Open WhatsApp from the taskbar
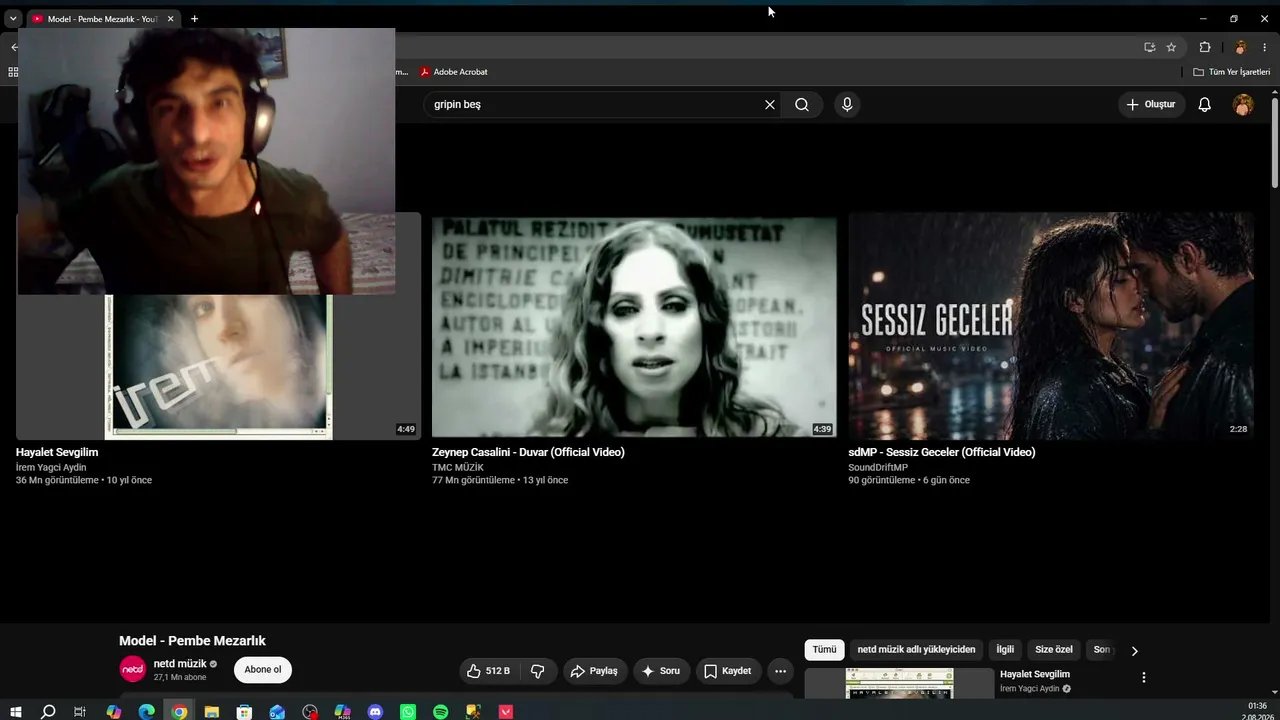Screen dimensions: 1280x720 coord(408,712)
